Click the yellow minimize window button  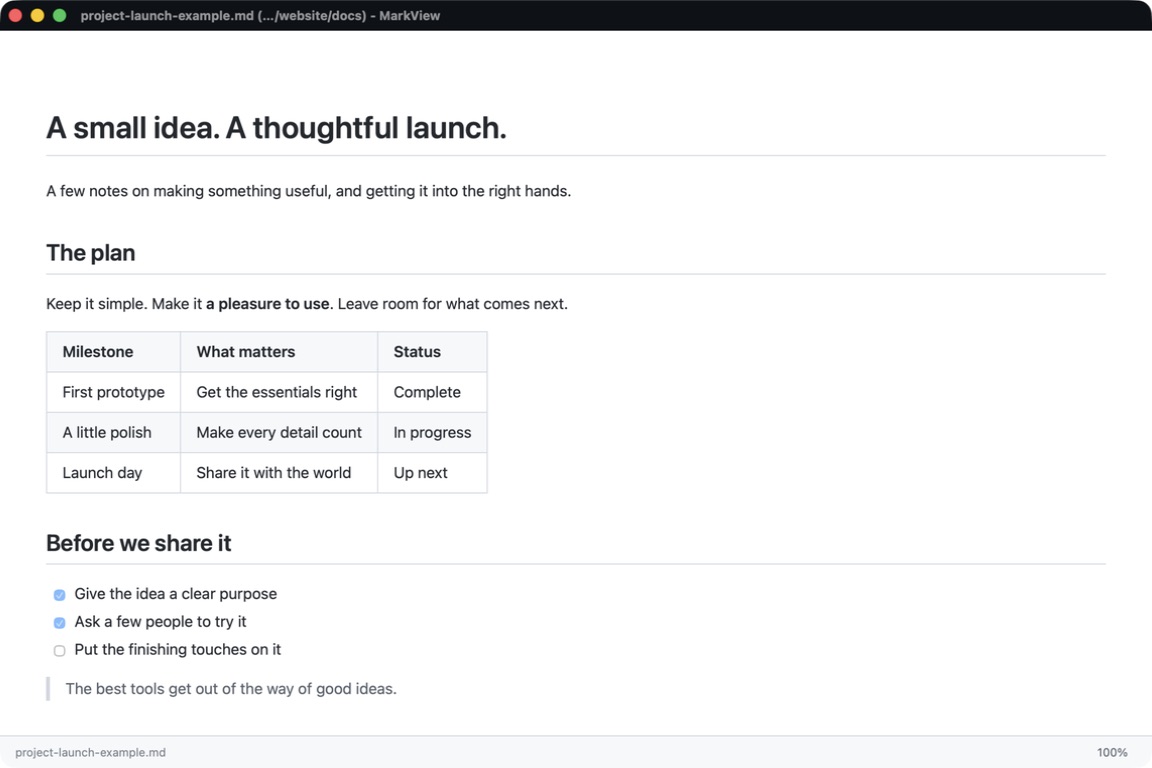[x=37, y=15]
